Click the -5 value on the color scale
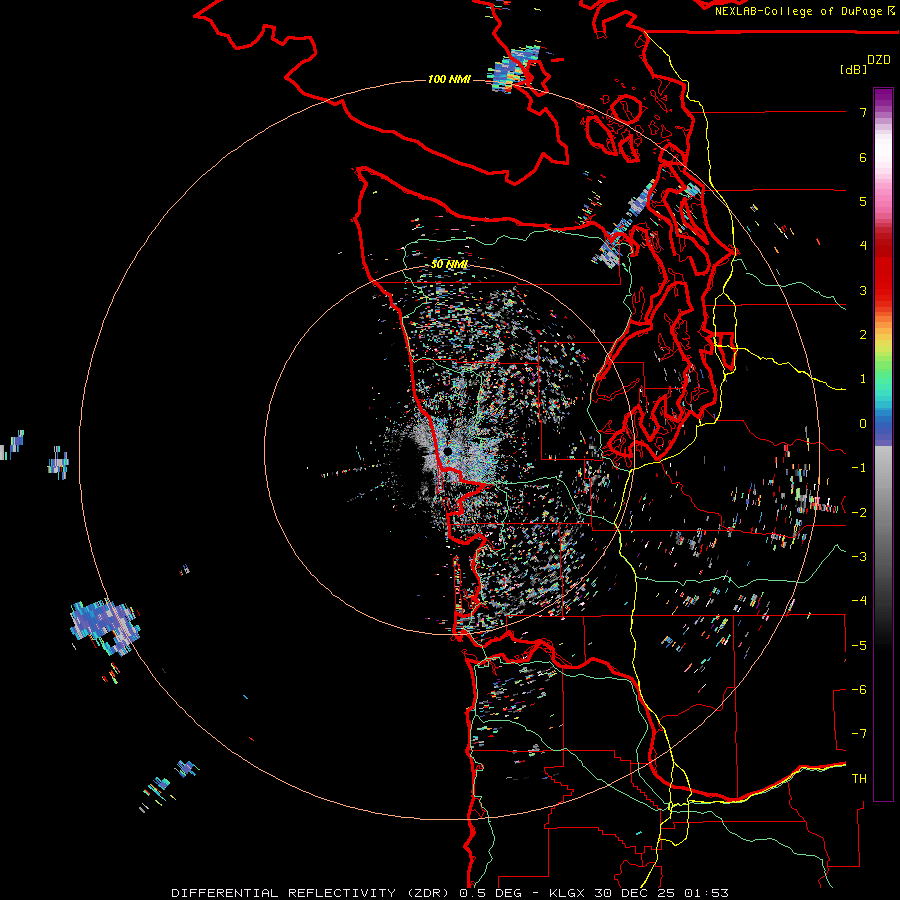900x900 pixels. (859, 645)
